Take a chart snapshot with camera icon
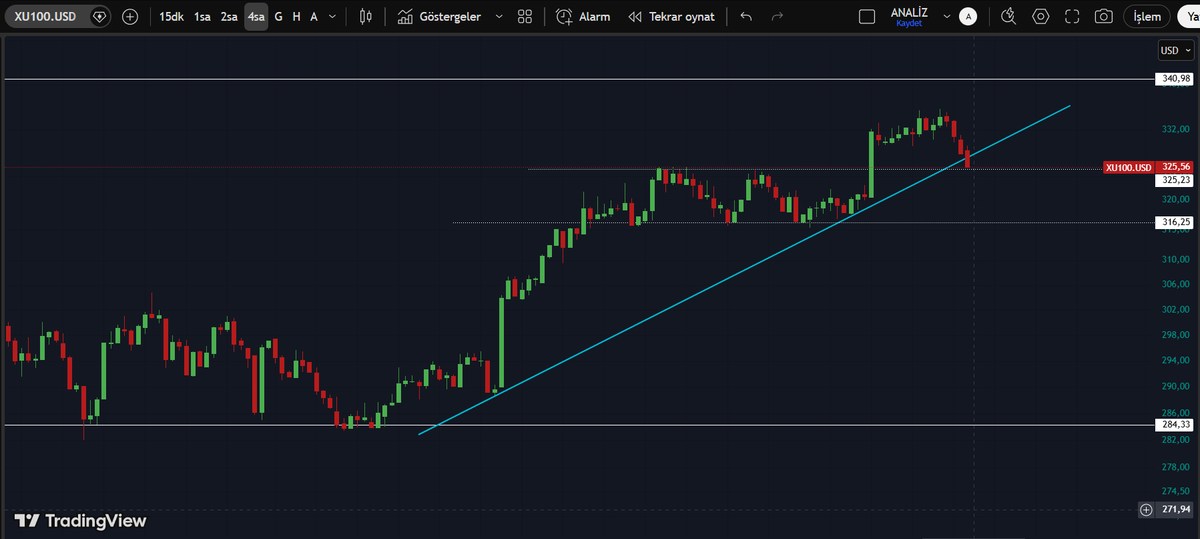This screenshot has width=1200, height=539. coord(1103,17)
